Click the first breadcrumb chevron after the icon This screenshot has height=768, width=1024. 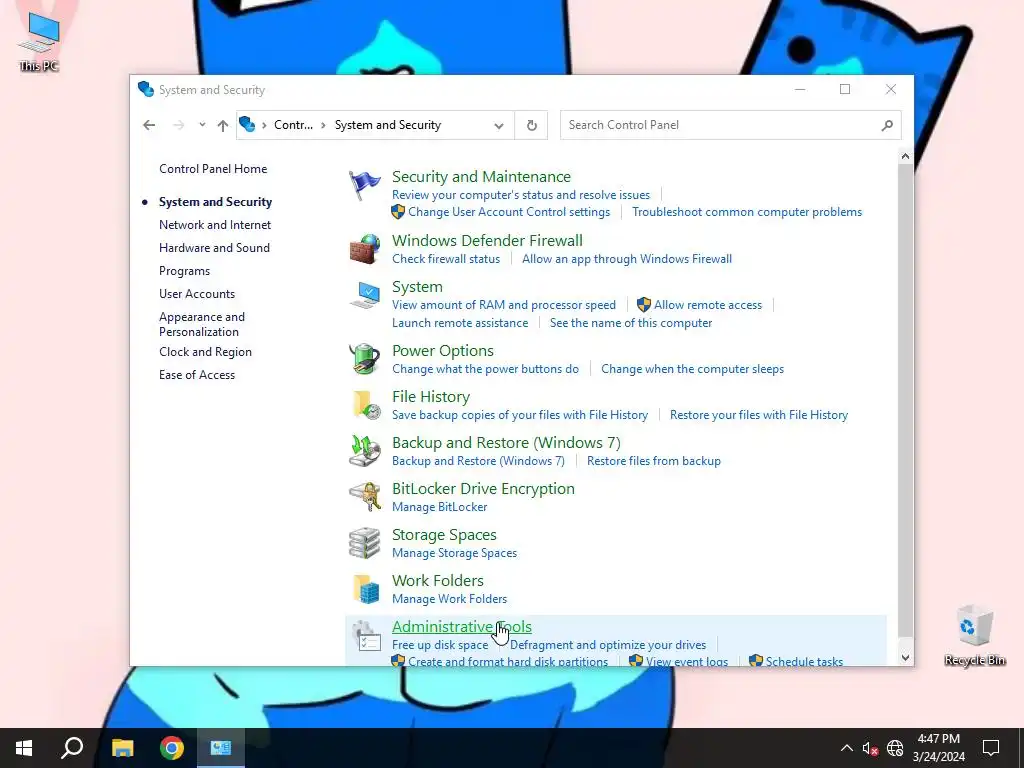click(x=264, y=125)
